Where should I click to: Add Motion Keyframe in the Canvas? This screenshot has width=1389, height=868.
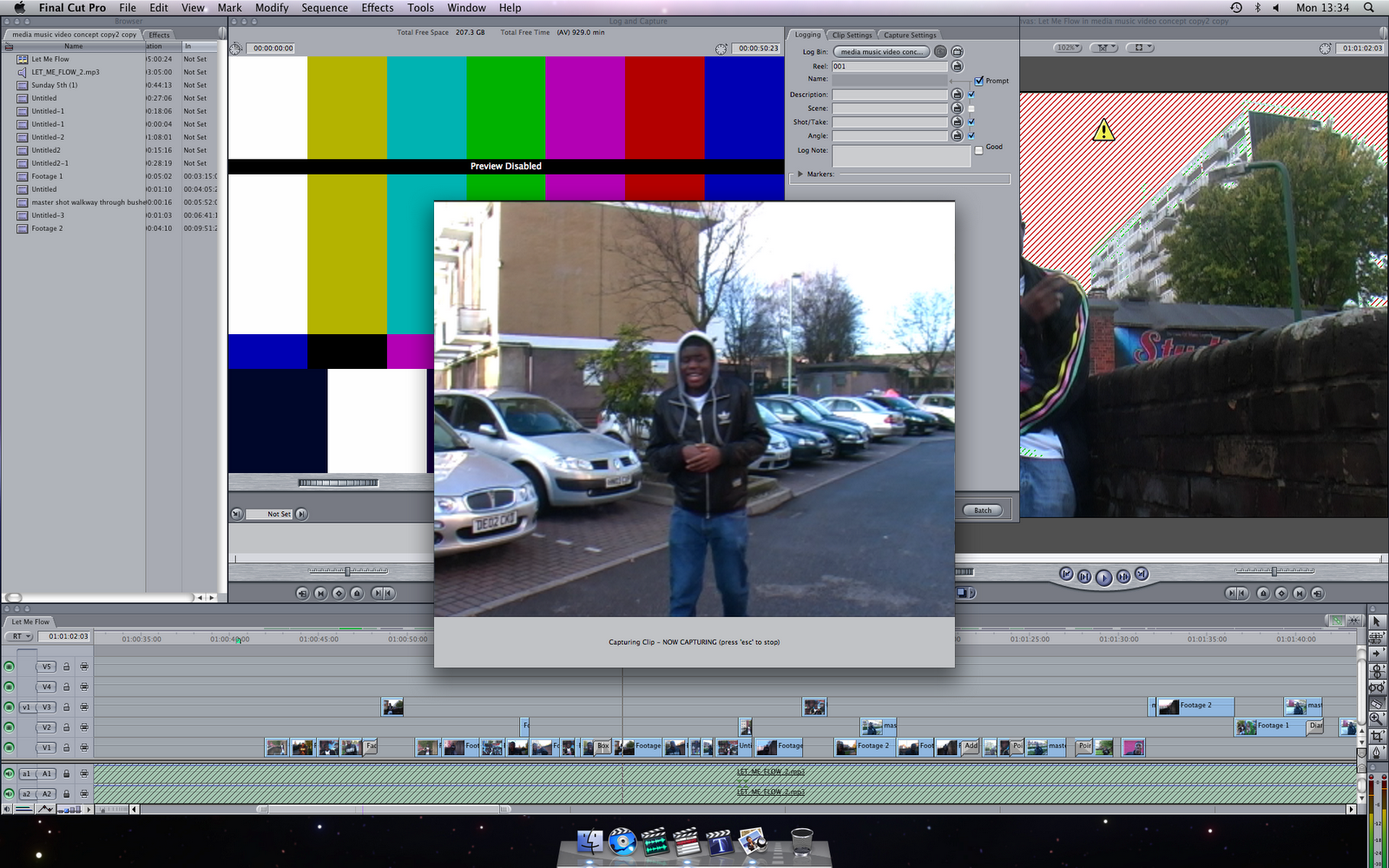1281,594
